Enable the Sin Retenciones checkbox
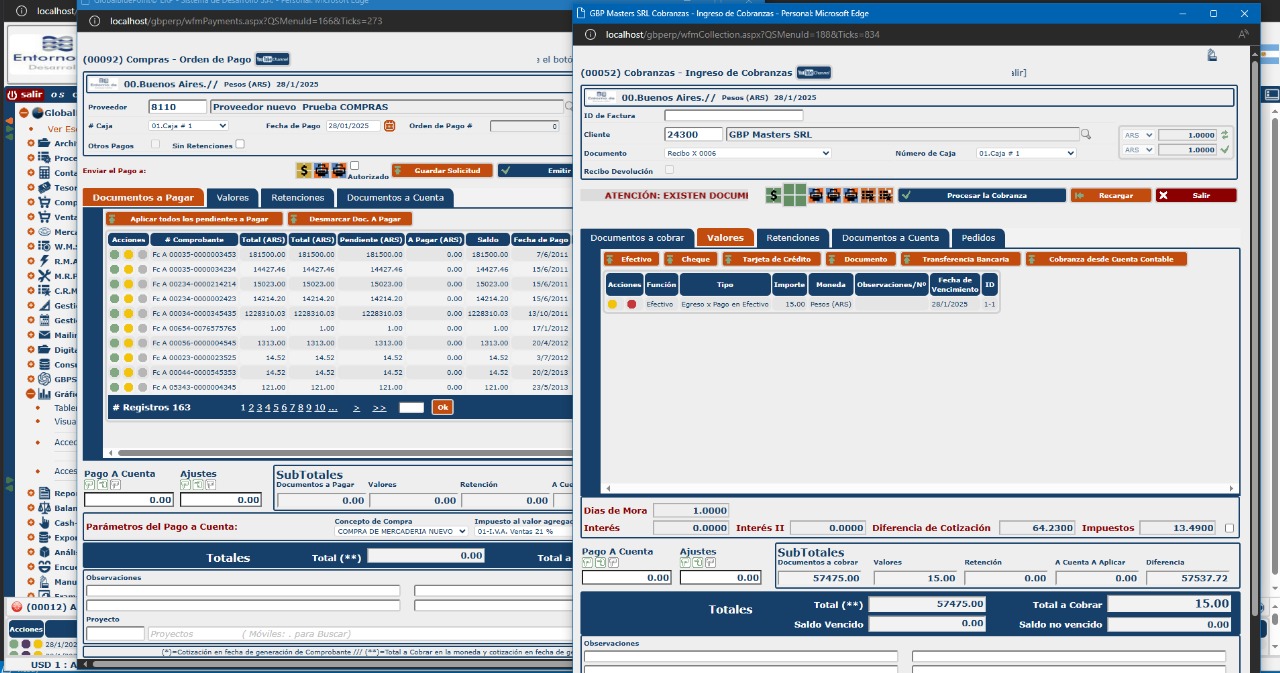 tap(240, 145)
